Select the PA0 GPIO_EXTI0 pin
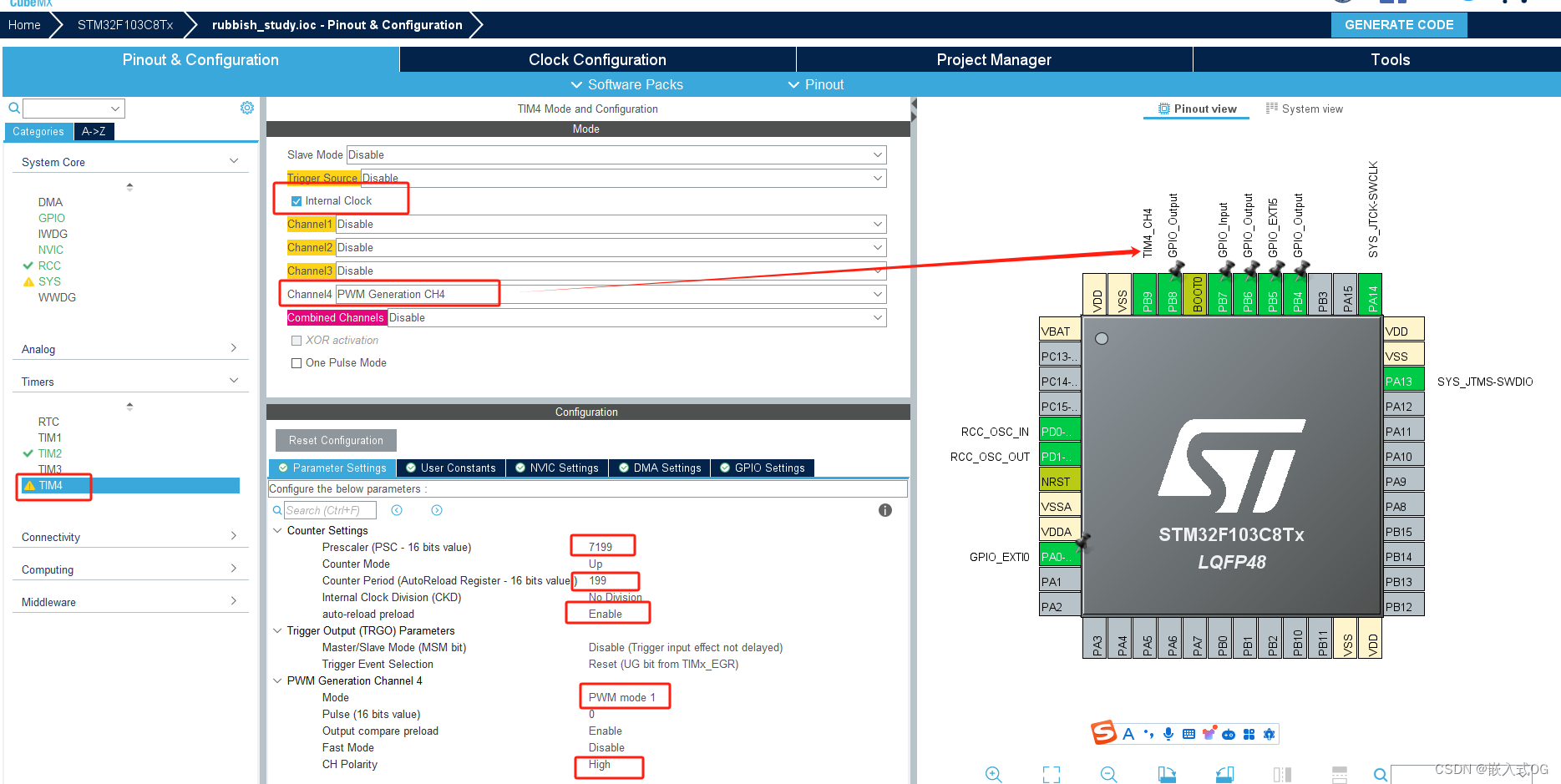The width and height of the screenshot is (1561, 784). [x=1060, y=556]
